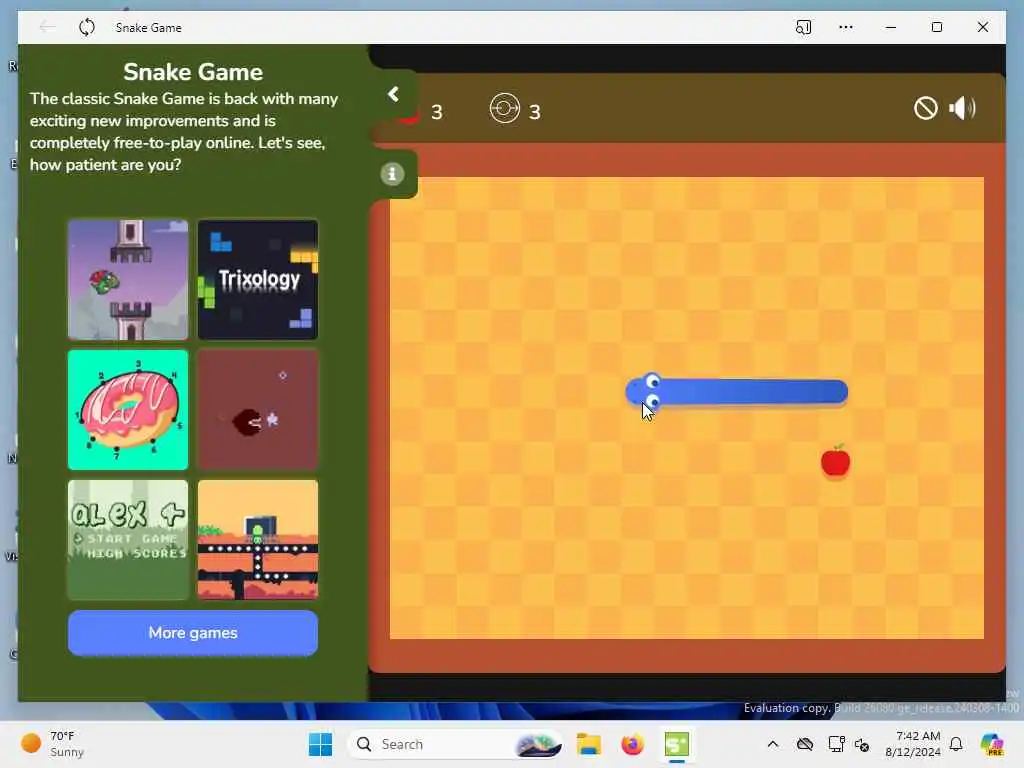The width and height of the screenshot is (1024, 768).
Task: Click the back arrow in title bar
Action: [x=47, y=27]
